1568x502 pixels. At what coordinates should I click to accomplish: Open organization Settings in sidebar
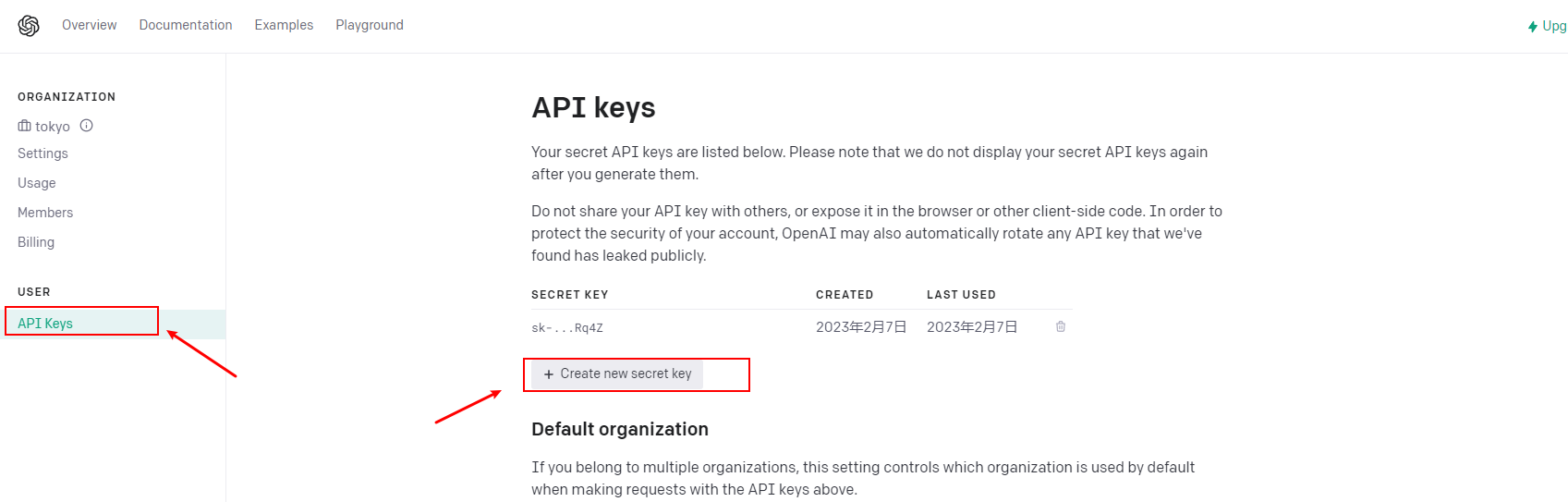point(43,153)
